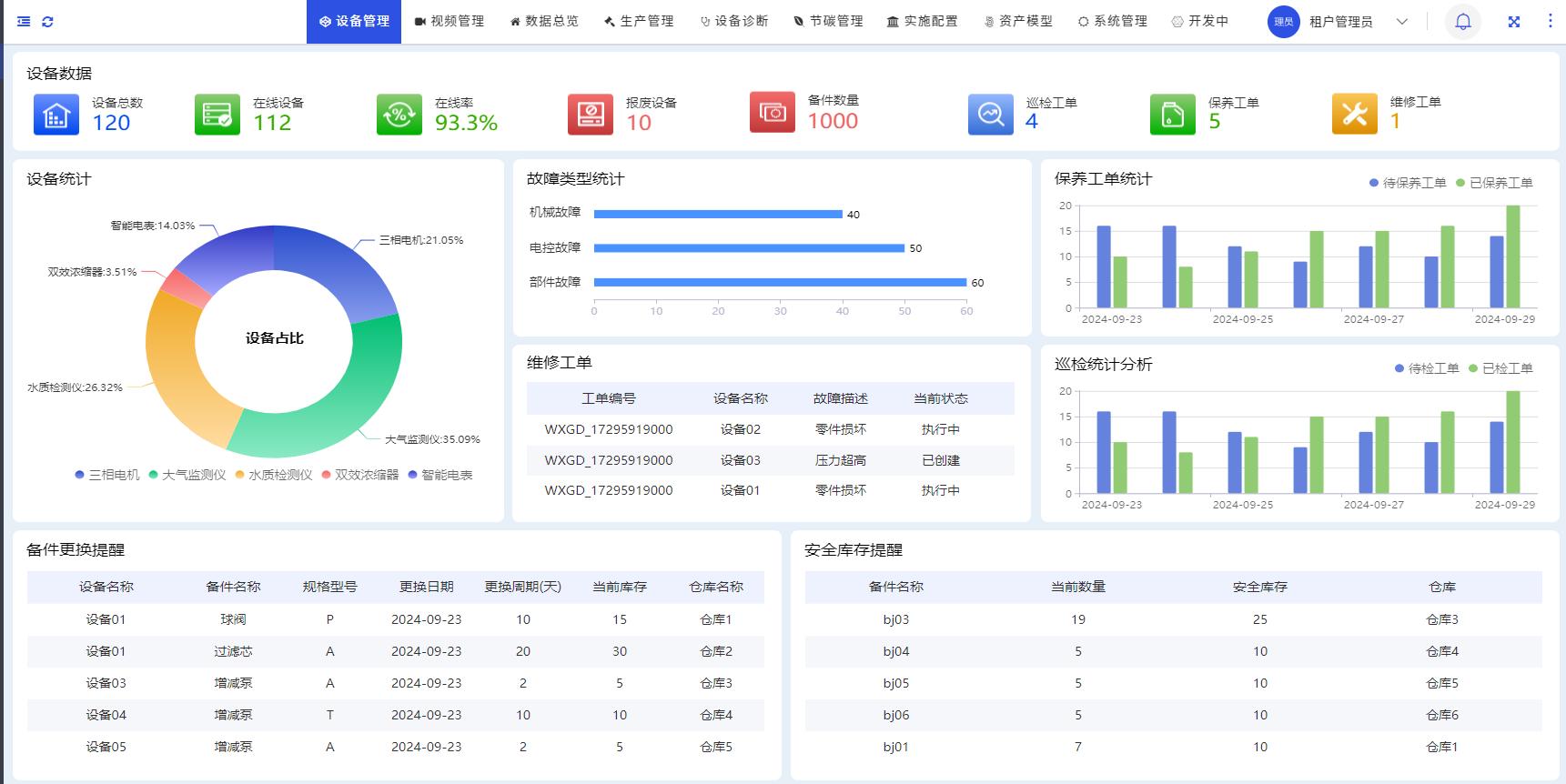
Task: Toggle 待保养工单 legend series
Action: point(1408,183)
